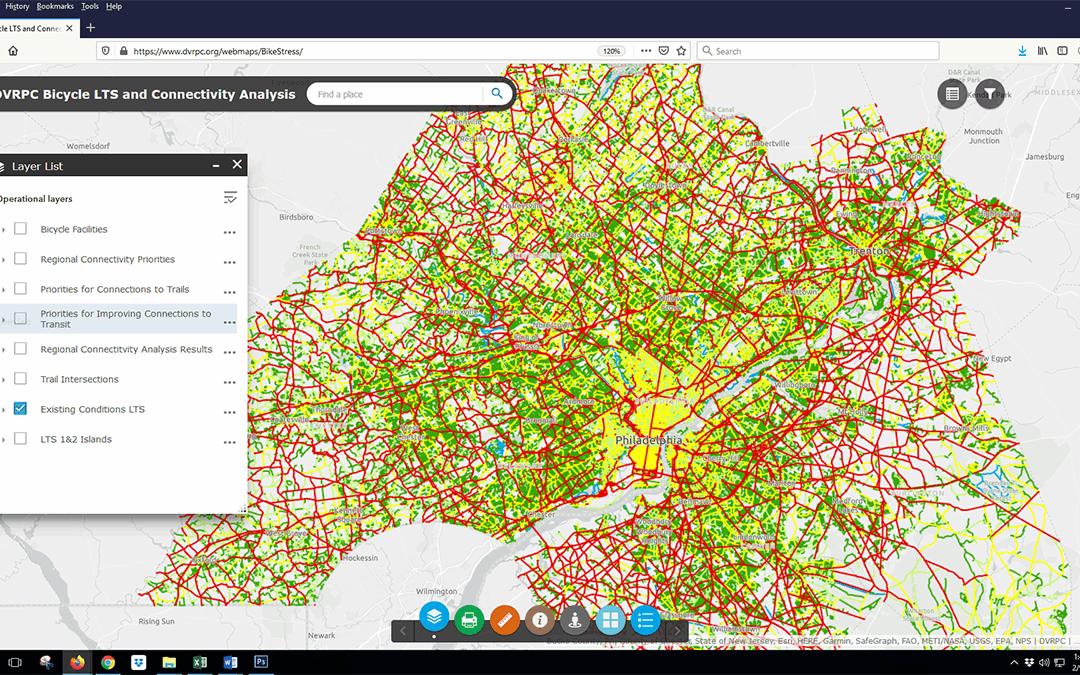This screenshot has width=1080, height=675.
Task: Close the Layer List panel
Action: [x=237, y=165]
